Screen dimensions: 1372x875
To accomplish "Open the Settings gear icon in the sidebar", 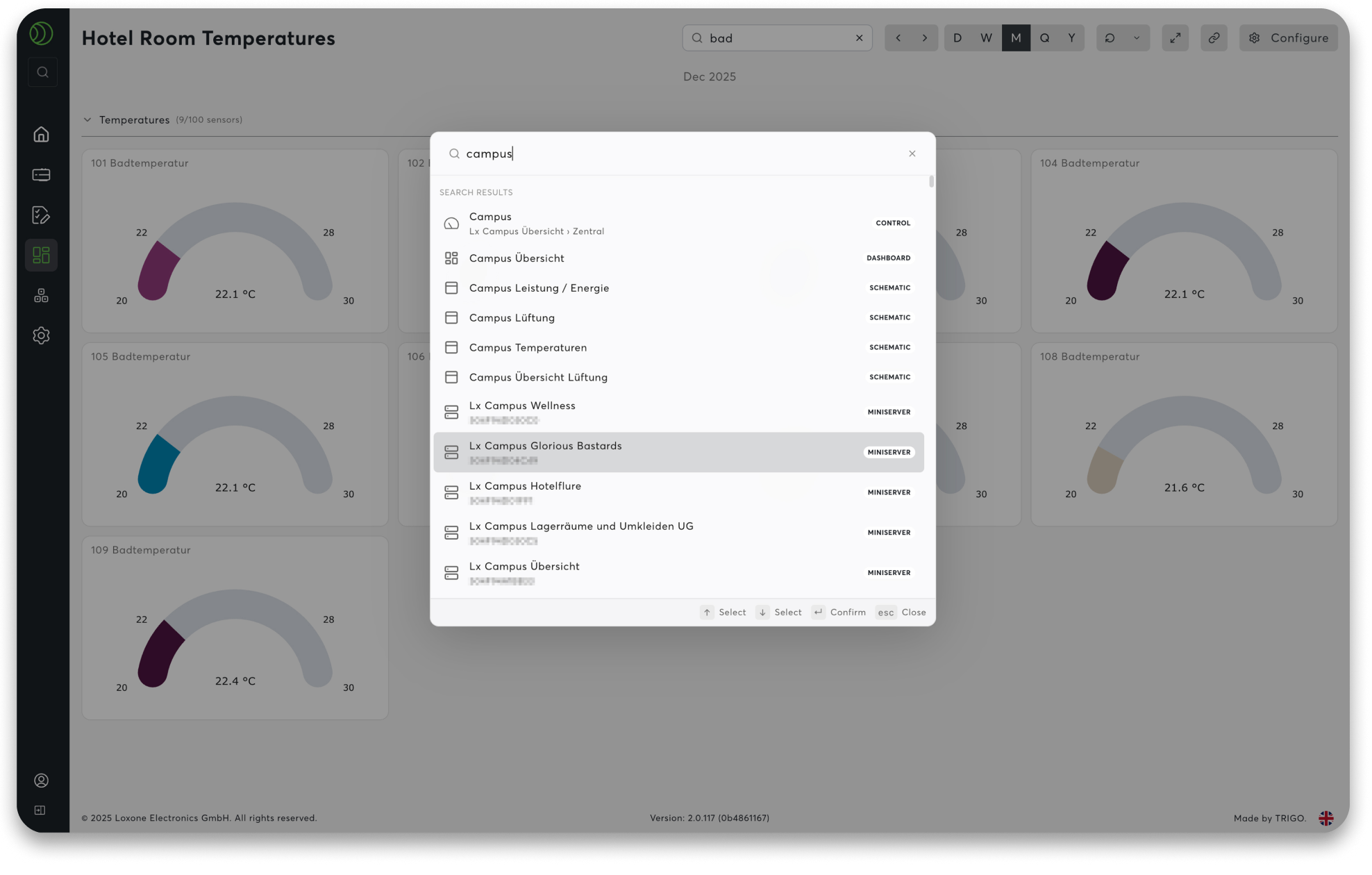I will pos(42,335).
